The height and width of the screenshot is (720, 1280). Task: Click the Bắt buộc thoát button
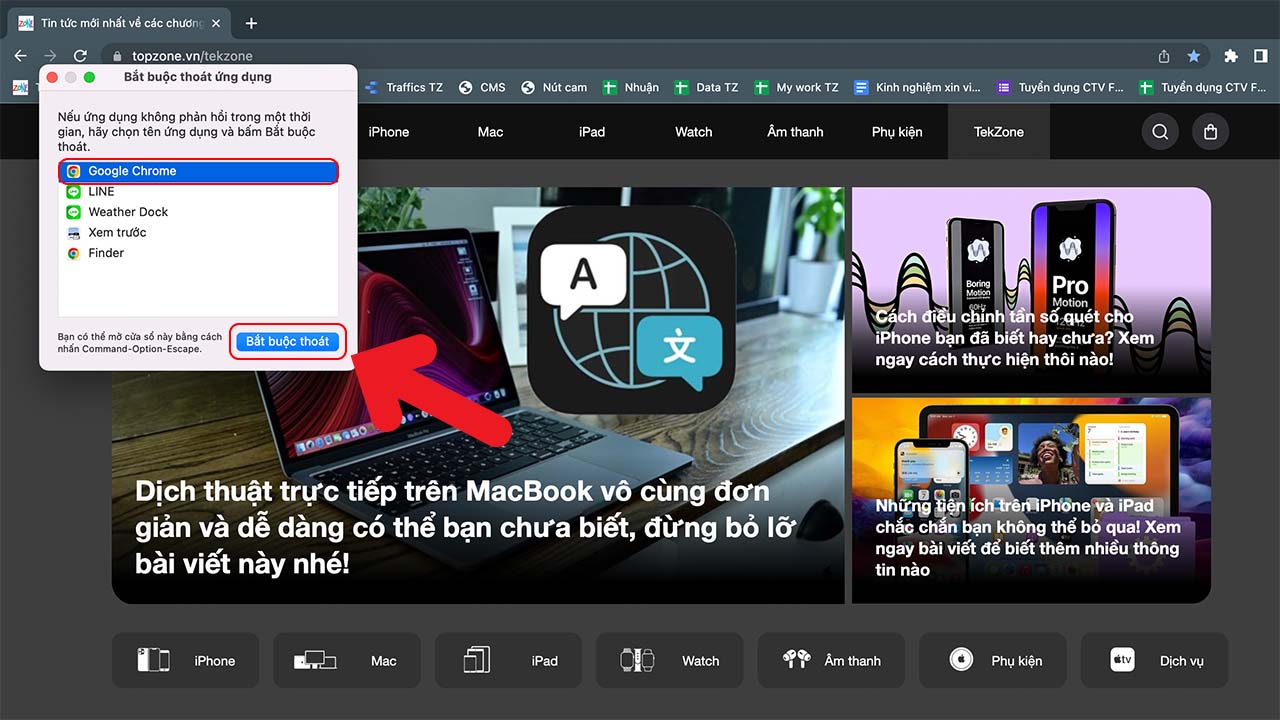[287, 341]
